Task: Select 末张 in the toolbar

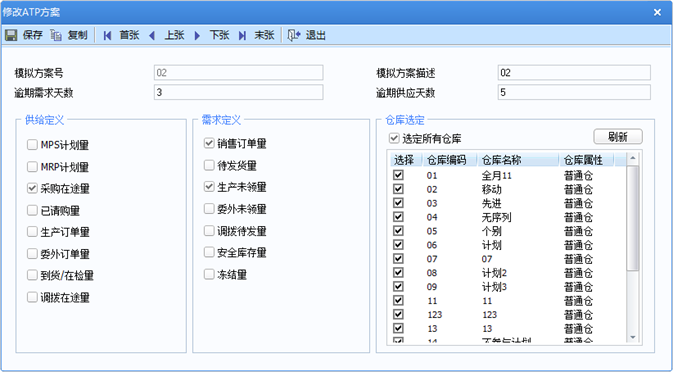Action: click(x=264, y=35)
